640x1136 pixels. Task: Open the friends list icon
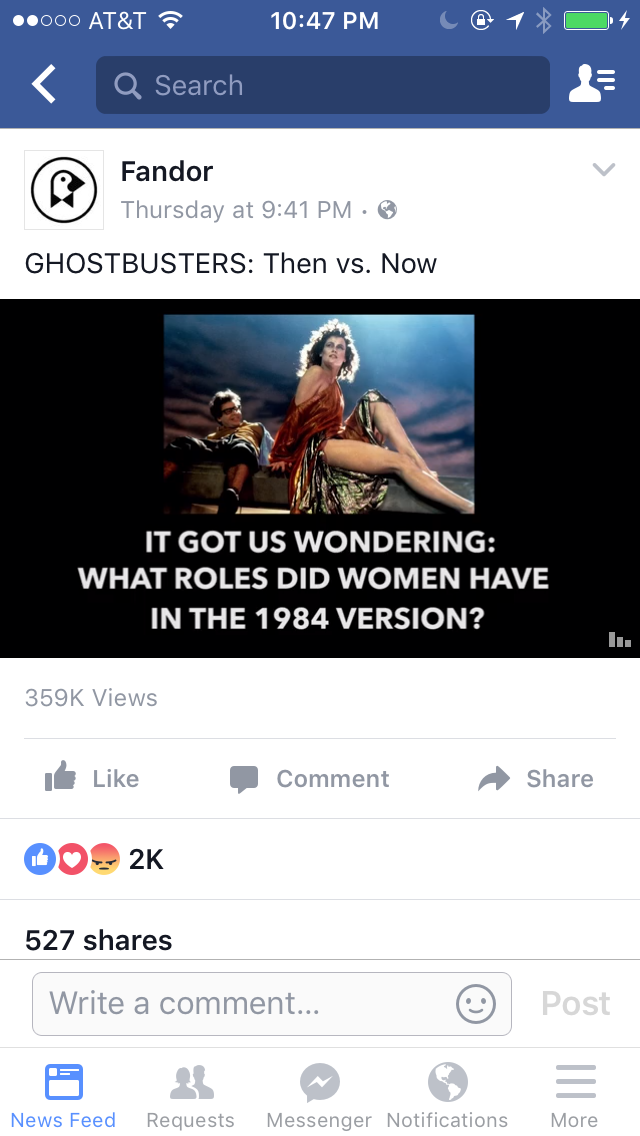(x=591, y=84)
